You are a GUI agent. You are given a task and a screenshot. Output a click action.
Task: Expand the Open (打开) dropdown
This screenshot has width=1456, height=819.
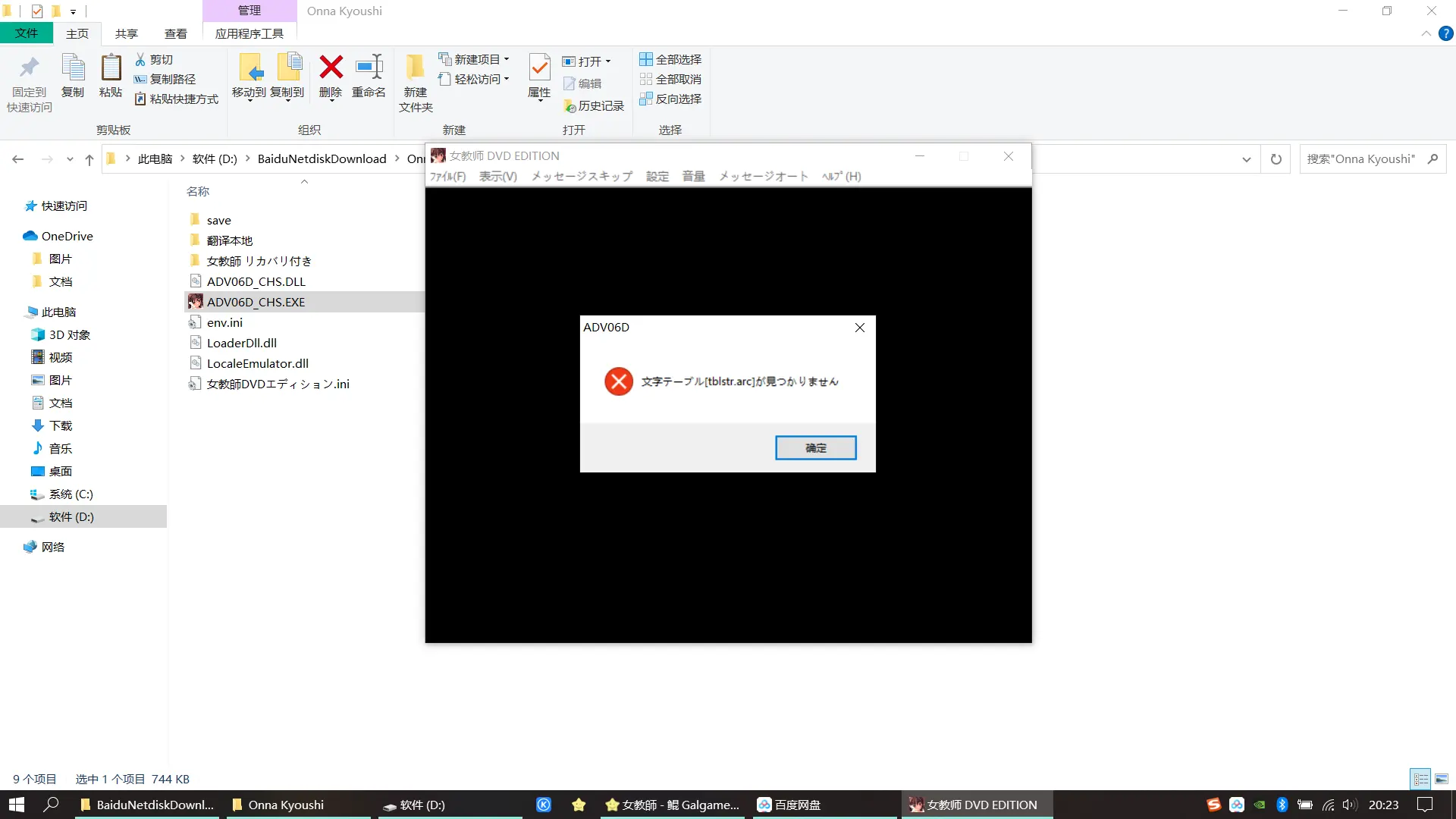(x=608, y=61)
